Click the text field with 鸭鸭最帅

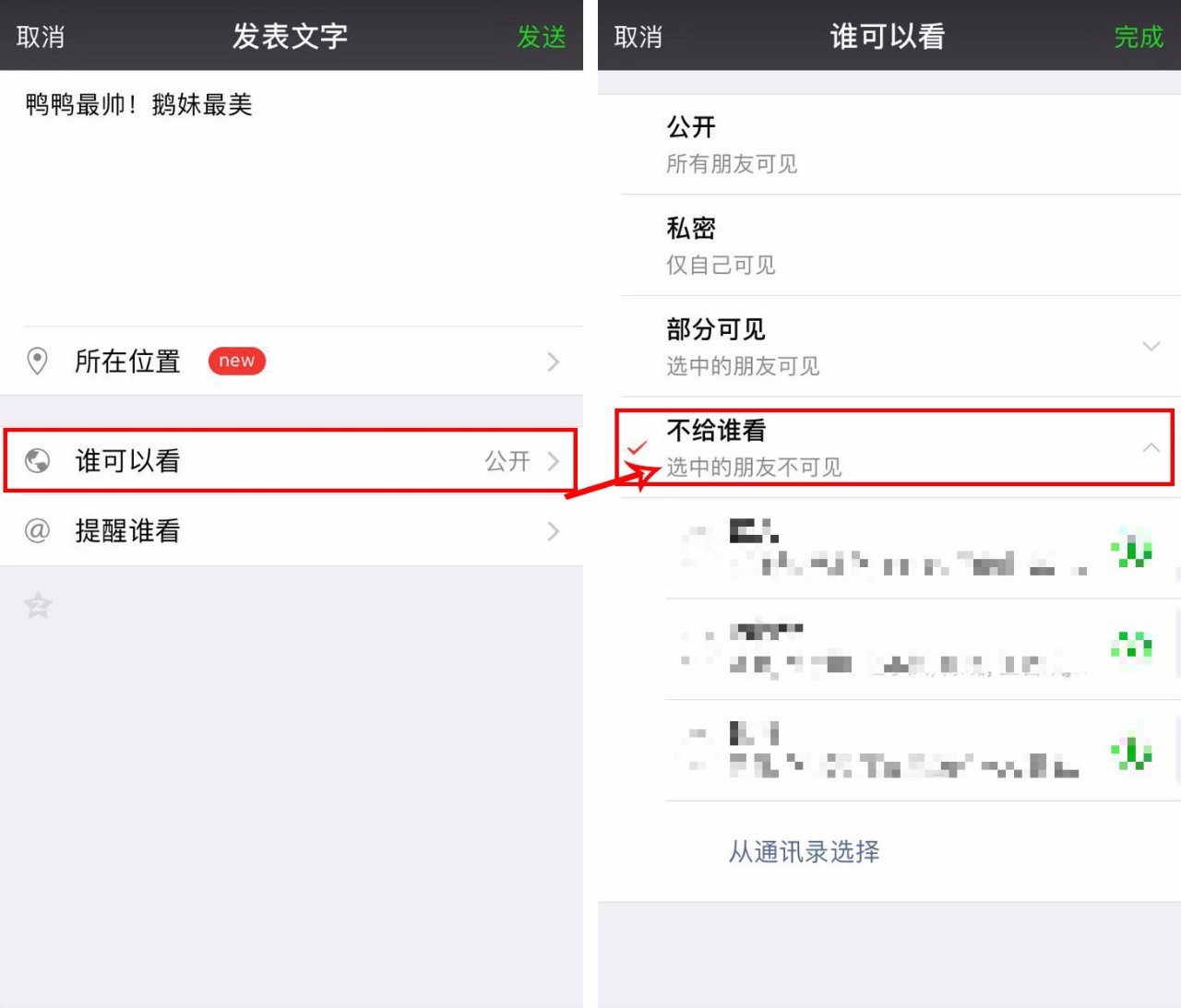pos(292,197)
